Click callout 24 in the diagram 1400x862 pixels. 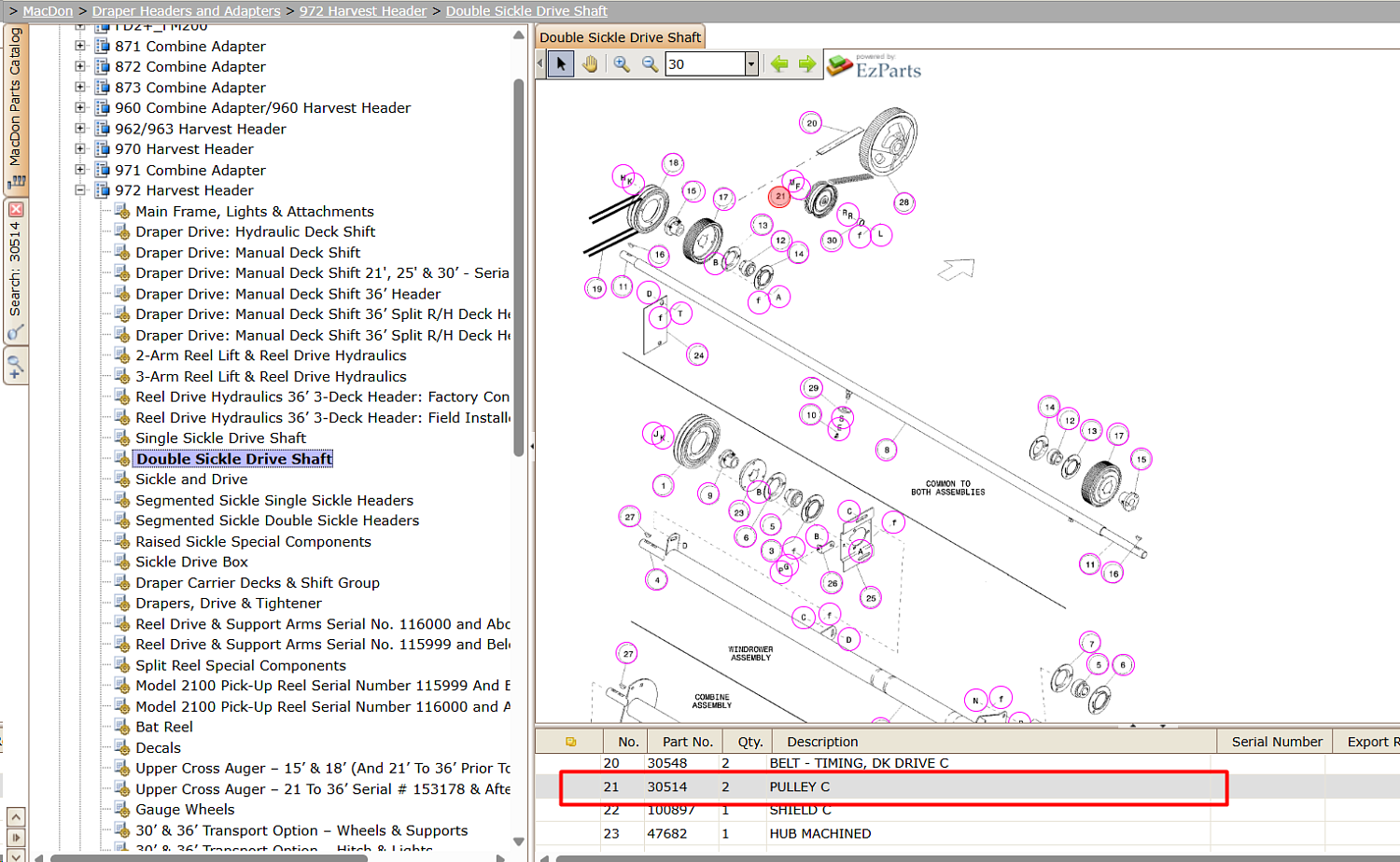[x=699, y=355]
